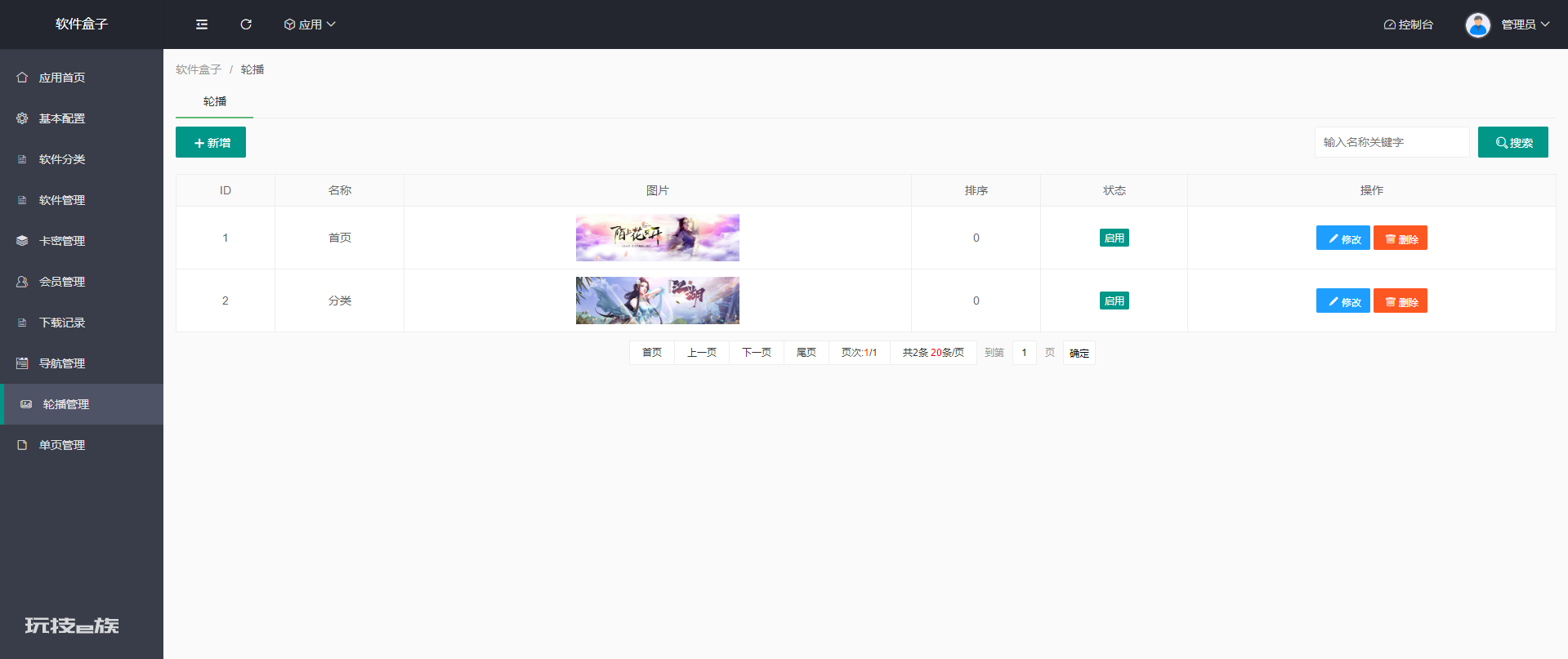1568x659 pixels.
Task: Click the 下一页 pagination button
Action: point(757,353)
